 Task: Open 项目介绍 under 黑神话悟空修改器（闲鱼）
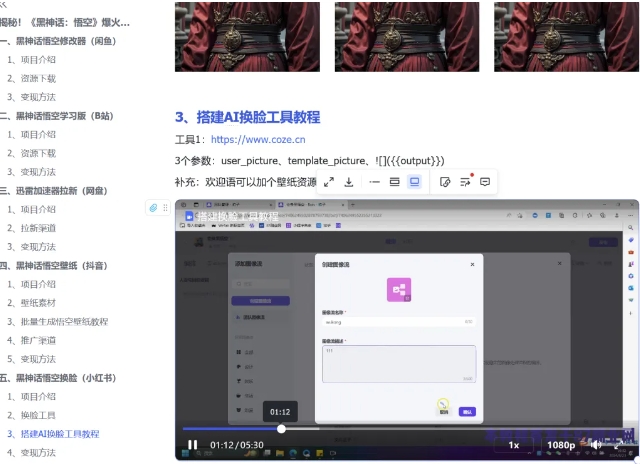31,60
